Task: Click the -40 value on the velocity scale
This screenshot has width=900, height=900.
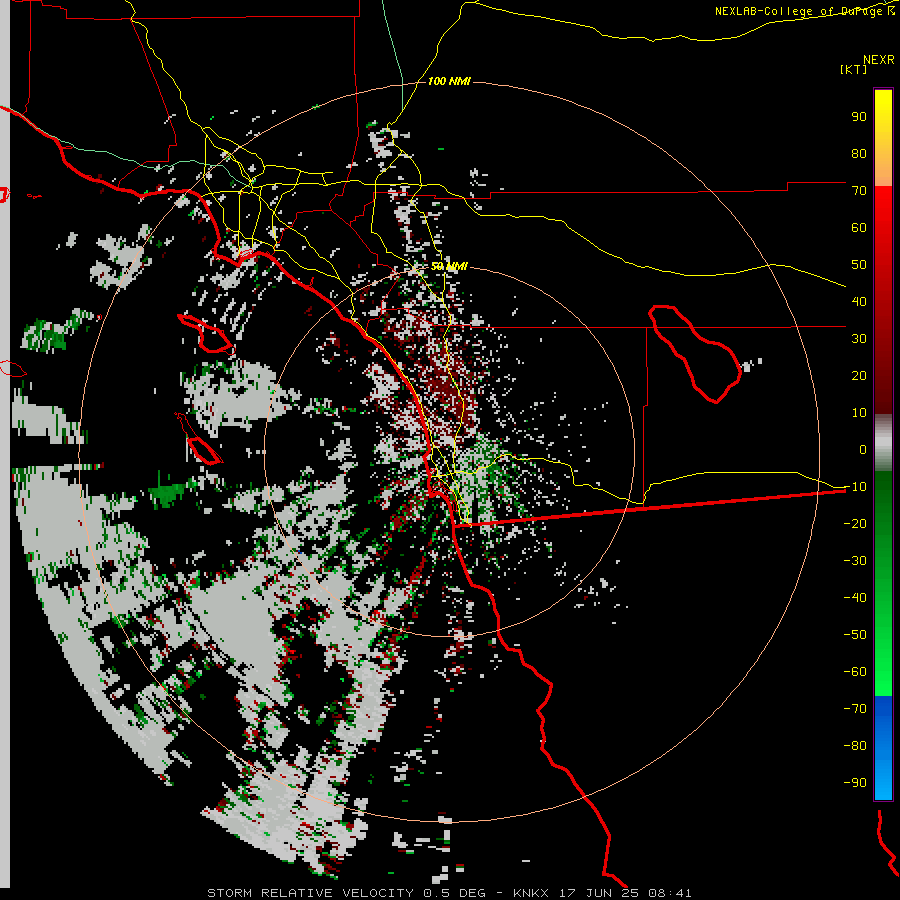Action: [x=855, y=598]
